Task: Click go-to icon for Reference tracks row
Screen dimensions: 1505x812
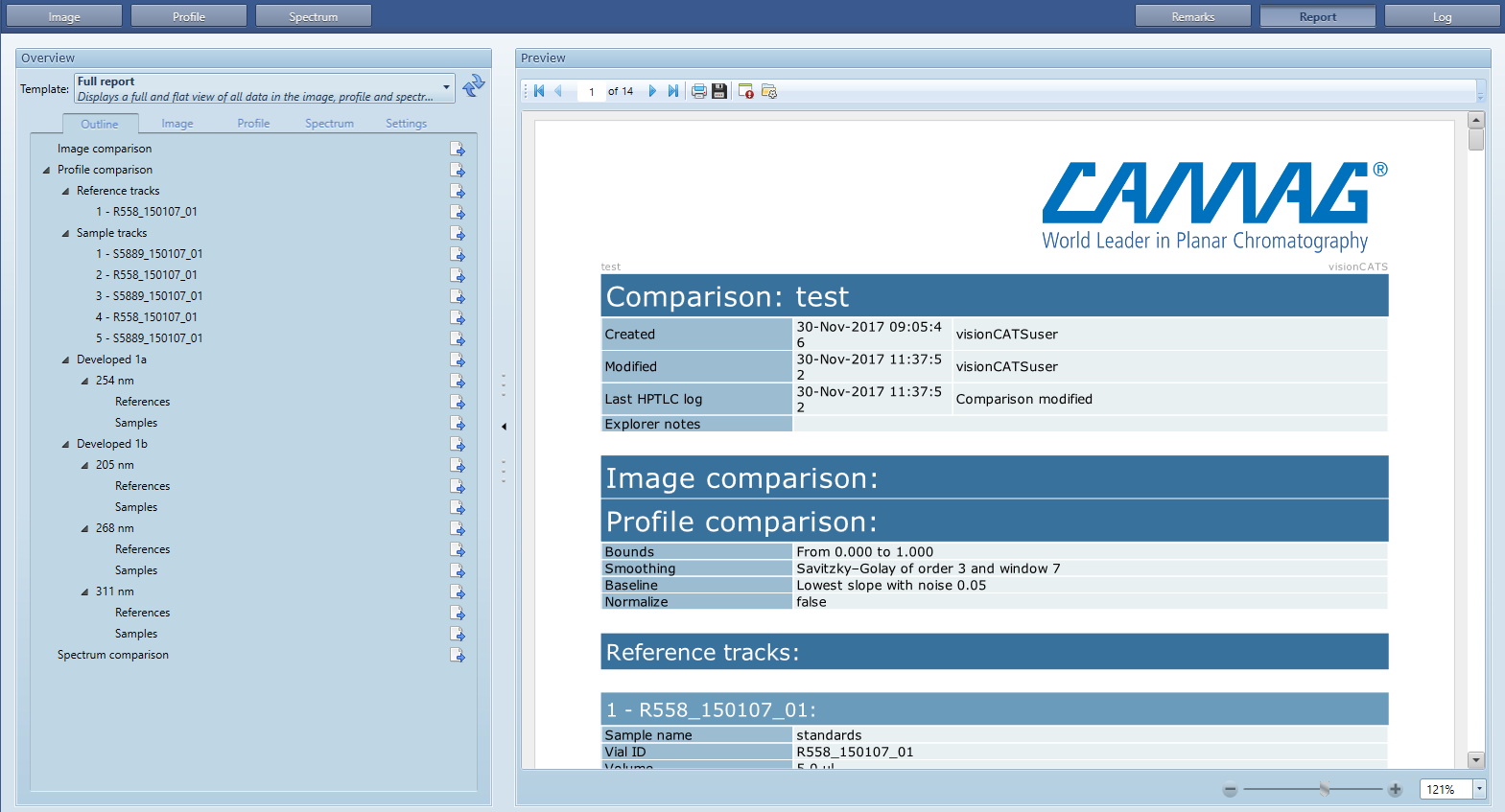Action: (458, 191)
